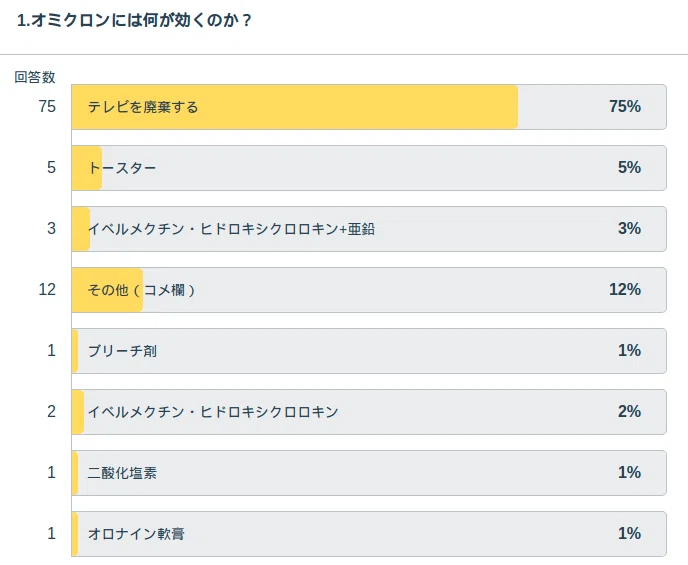Viewport: 688px width, 565px height.
Task: Select the 'トースター' poll bar
Action: pyautogui.click(x=369, y=168)
